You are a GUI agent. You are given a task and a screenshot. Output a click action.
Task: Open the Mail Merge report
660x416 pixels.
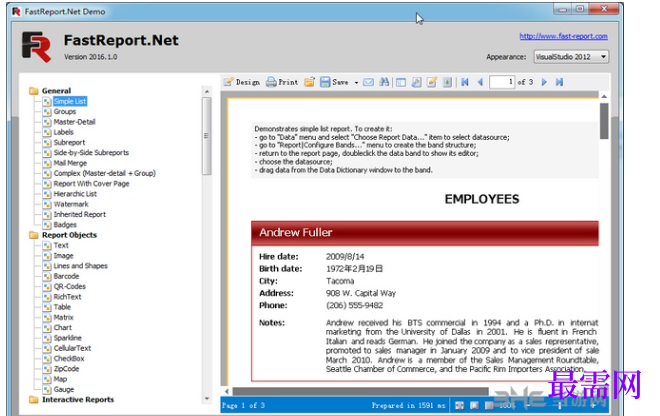(x=70, y=163)
